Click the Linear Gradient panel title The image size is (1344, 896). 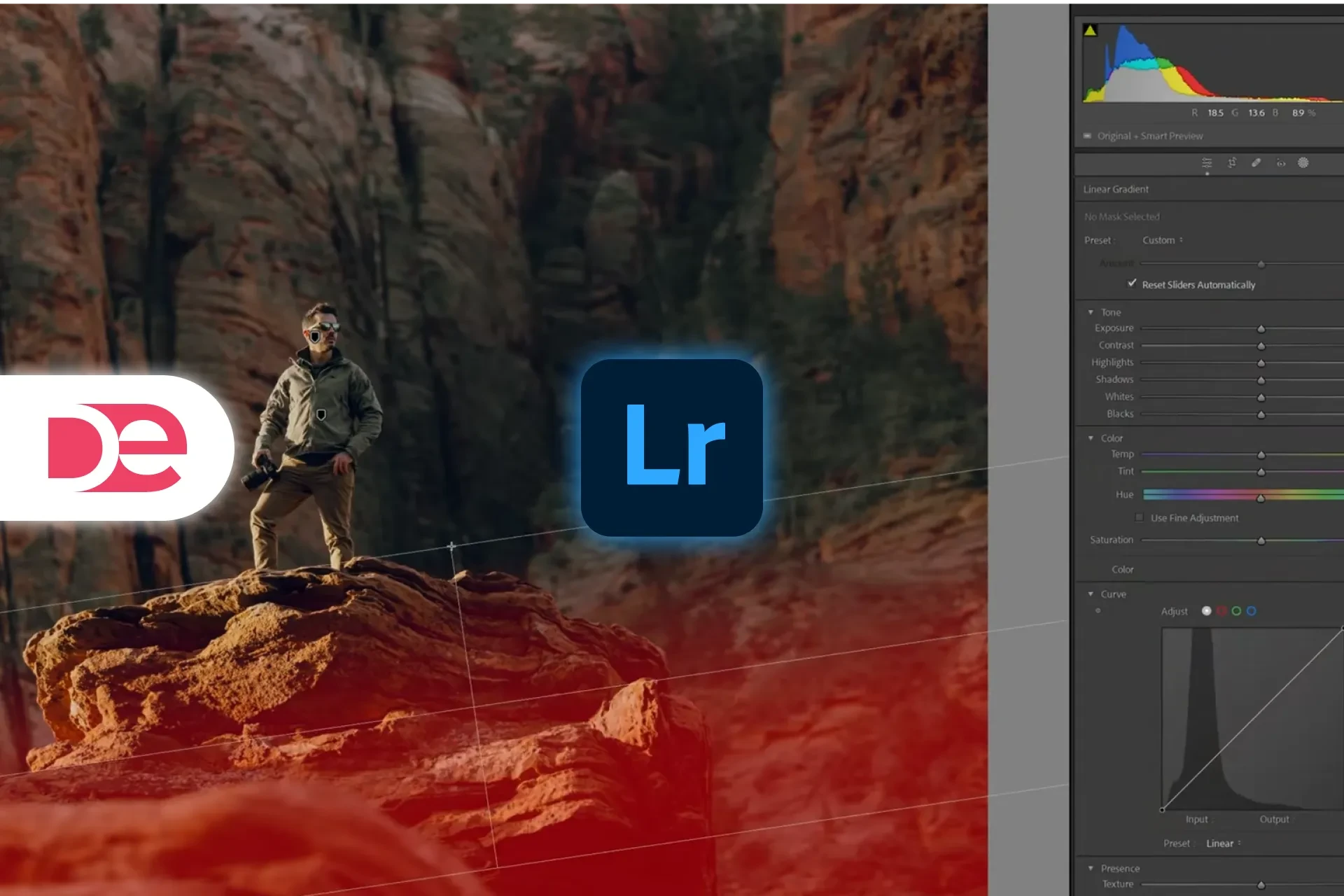point(1116,189)
